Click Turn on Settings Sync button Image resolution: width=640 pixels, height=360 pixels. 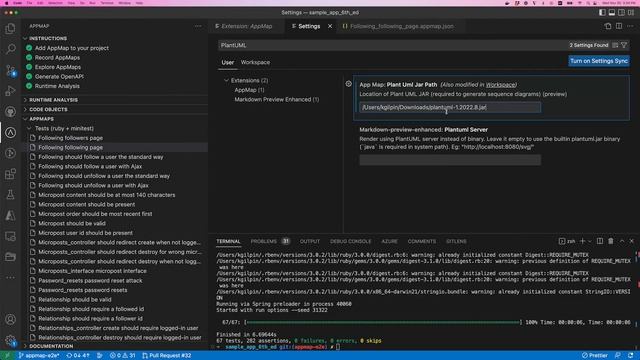coord(599,61)
